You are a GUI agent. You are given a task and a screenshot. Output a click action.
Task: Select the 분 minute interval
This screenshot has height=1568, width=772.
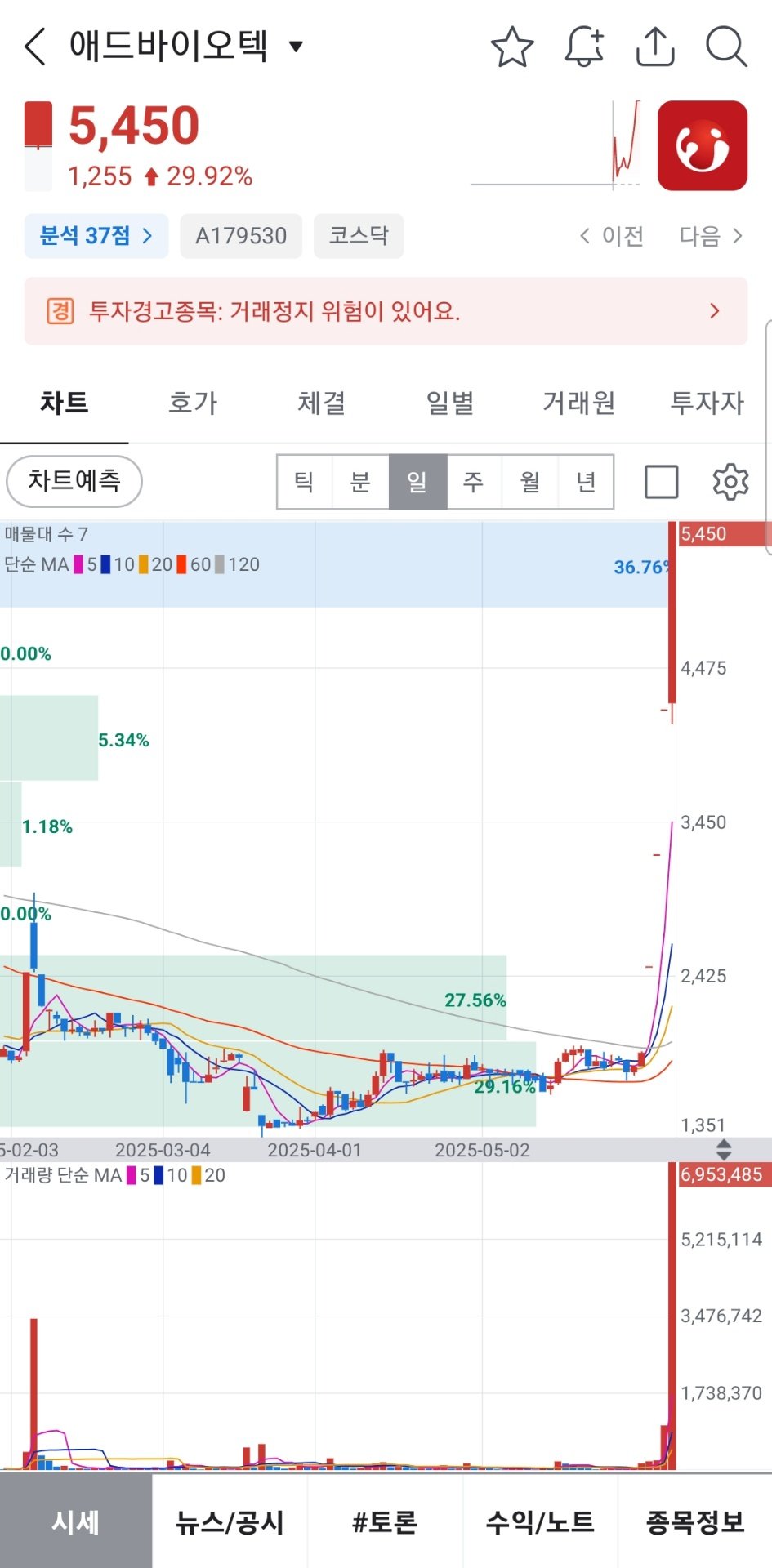pos(360,482)
